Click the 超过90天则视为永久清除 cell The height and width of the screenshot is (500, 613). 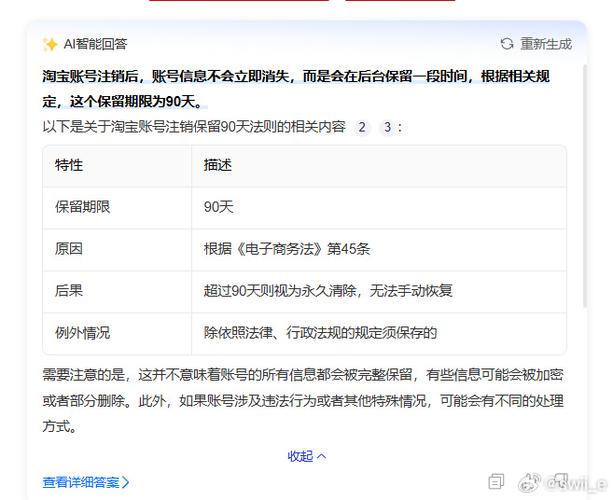coord(378,291)
